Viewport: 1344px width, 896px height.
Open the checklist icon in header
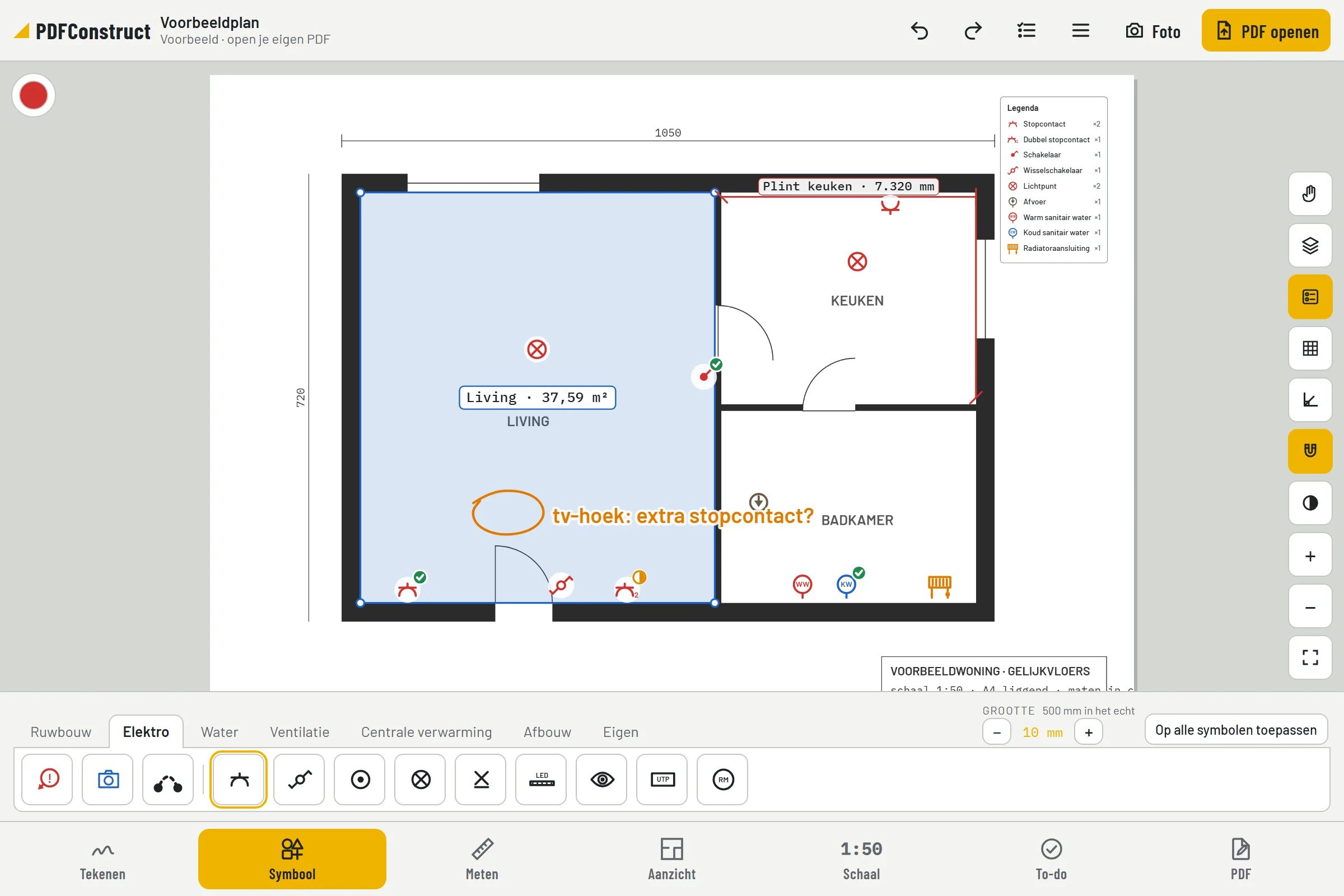(x=1026, y=31)
